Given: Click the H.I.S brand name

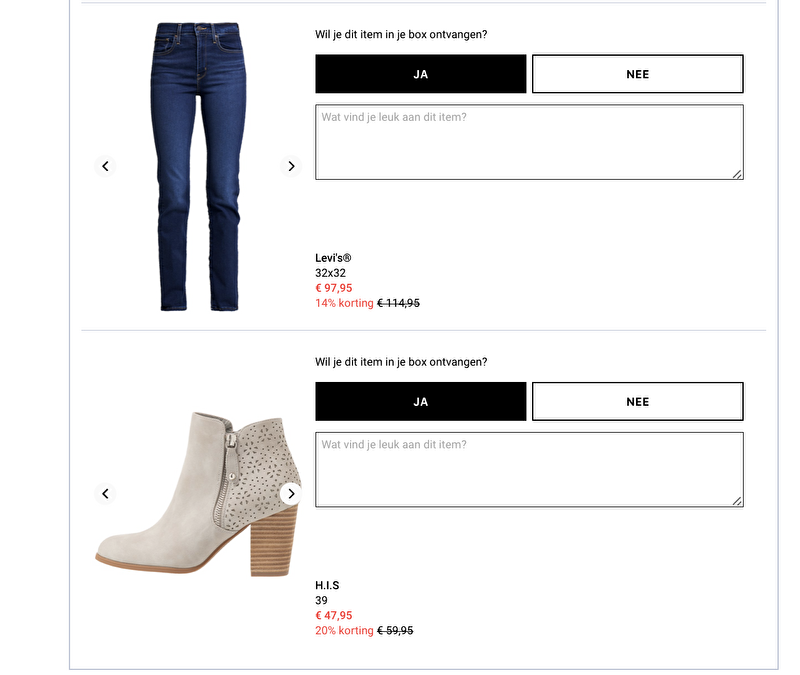Looking at the screenshot, I should [x=327, y=585].
